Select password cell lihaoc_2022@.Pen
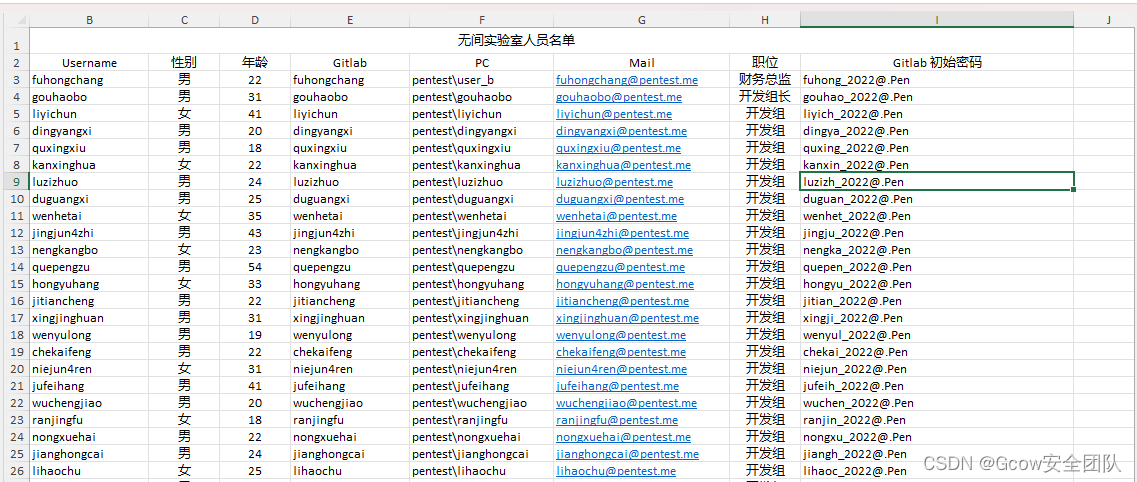1137x482 pixels. click(x=937, y=471)
